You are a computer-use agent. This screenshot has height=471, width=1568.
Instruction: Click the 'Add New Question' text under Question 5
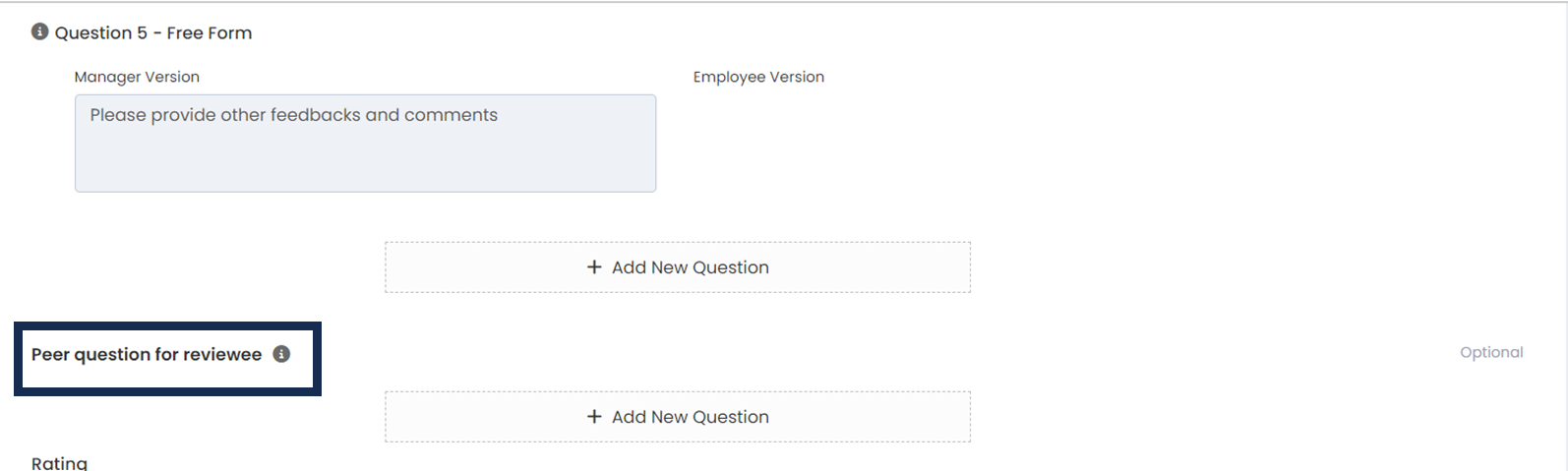(691, 267)
